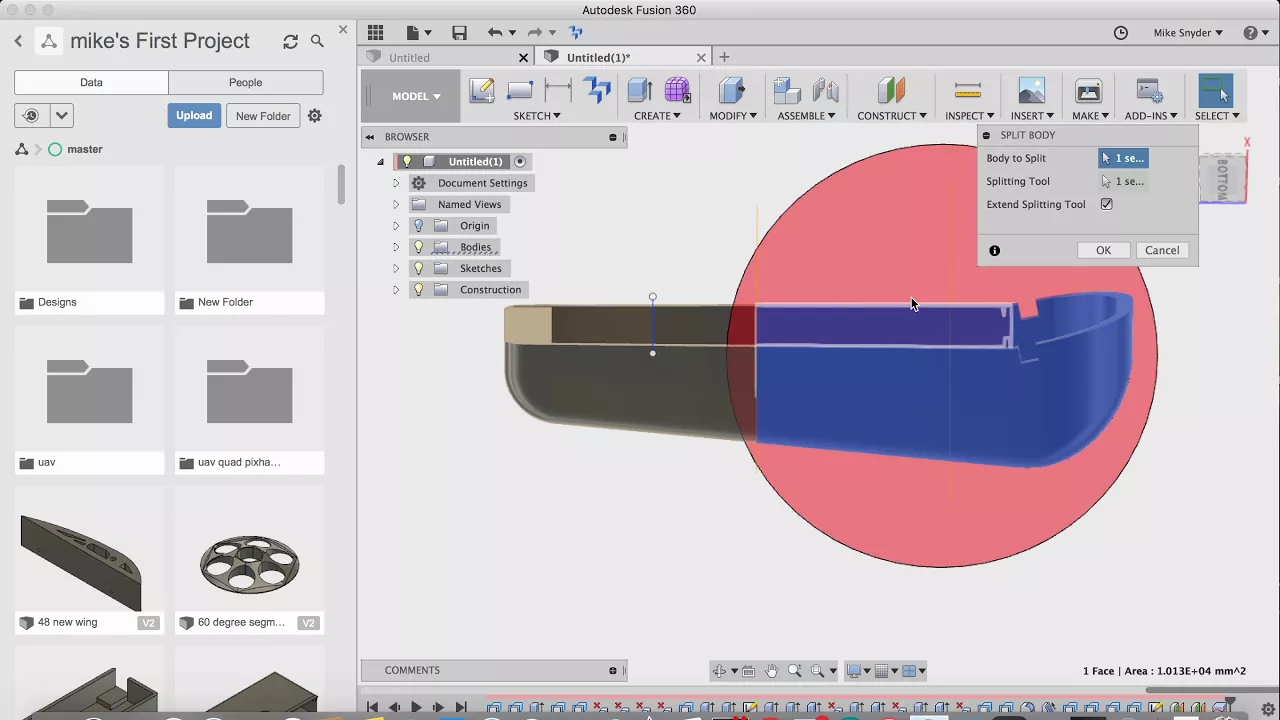Click the Pan hand tool
Viewport: 1280px width, 720px height.
coord(771,671)
